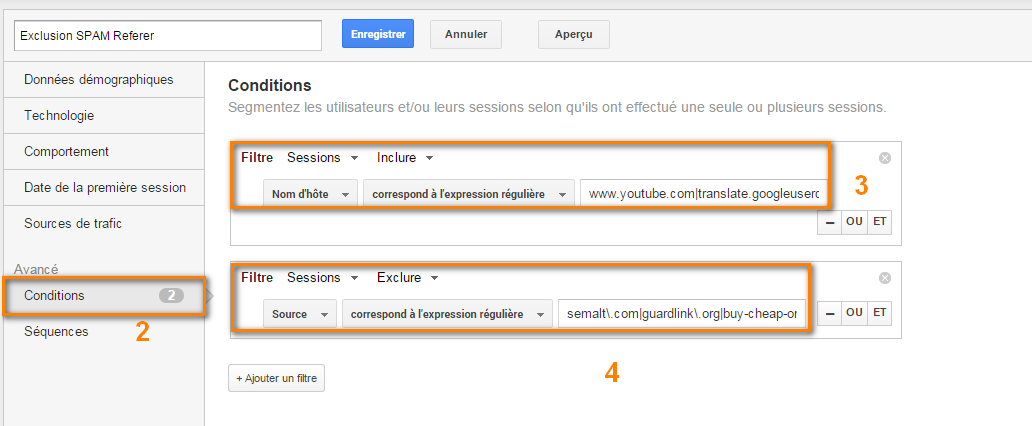Open the Nom d'hôte dimension dropdown
The height and width of the screenshot is (426, 1032).
click(x=310, y=194)
